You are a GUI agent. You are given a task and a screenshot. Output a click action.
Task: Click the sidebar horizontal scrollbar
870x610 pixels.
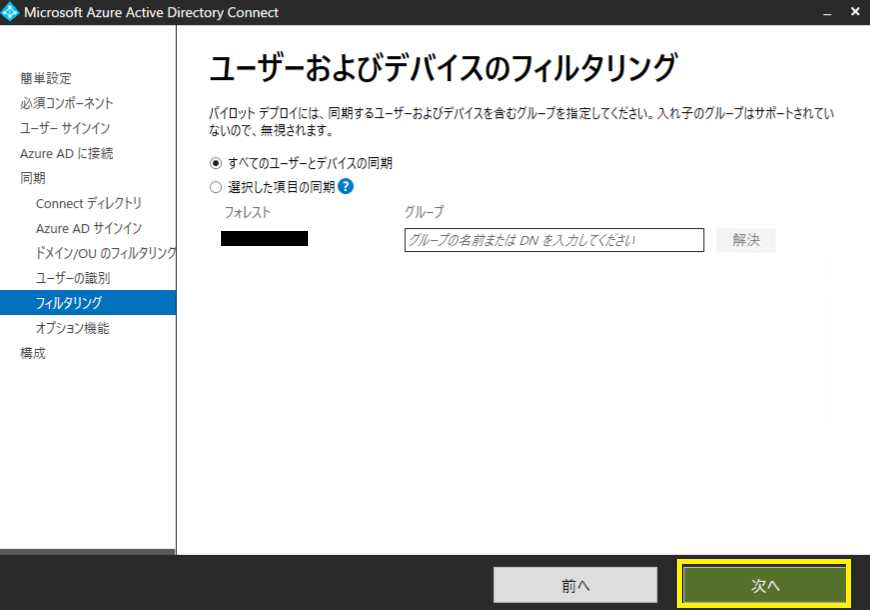[x=88, y=552]
